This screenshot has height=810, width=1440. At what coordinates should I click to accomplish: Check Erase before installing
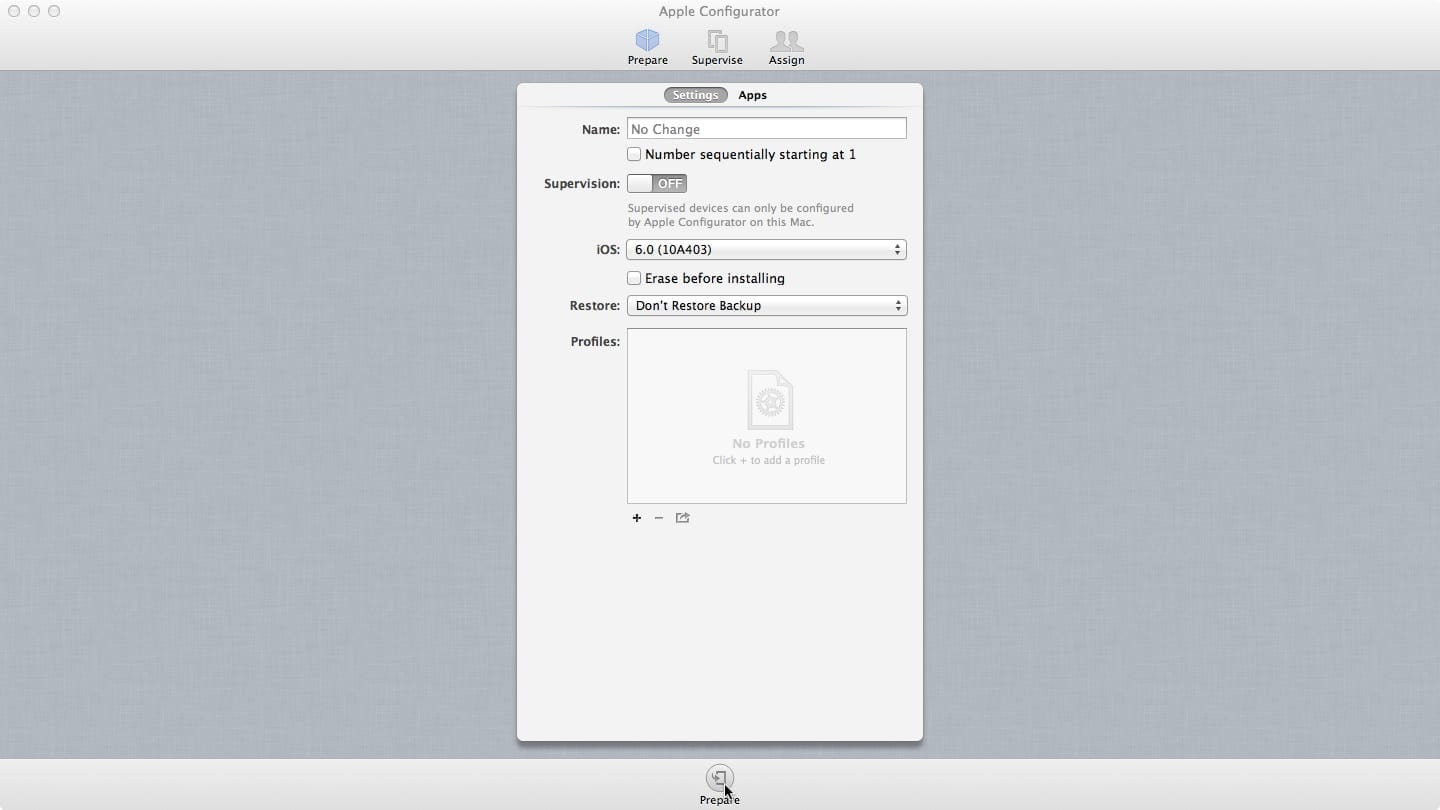(634, 278)
